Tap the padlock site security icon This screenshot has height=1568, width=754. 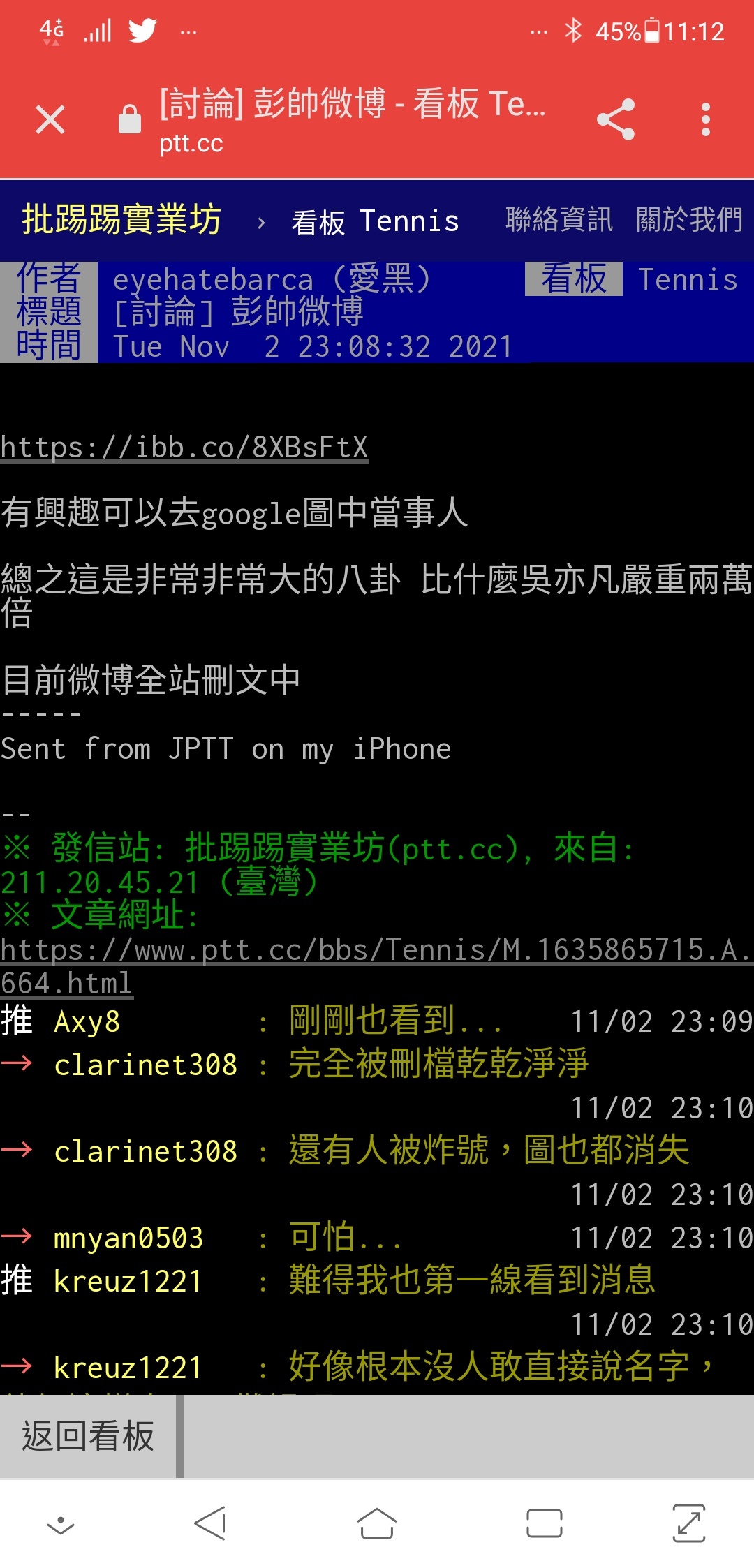click(x=129, y=119)
